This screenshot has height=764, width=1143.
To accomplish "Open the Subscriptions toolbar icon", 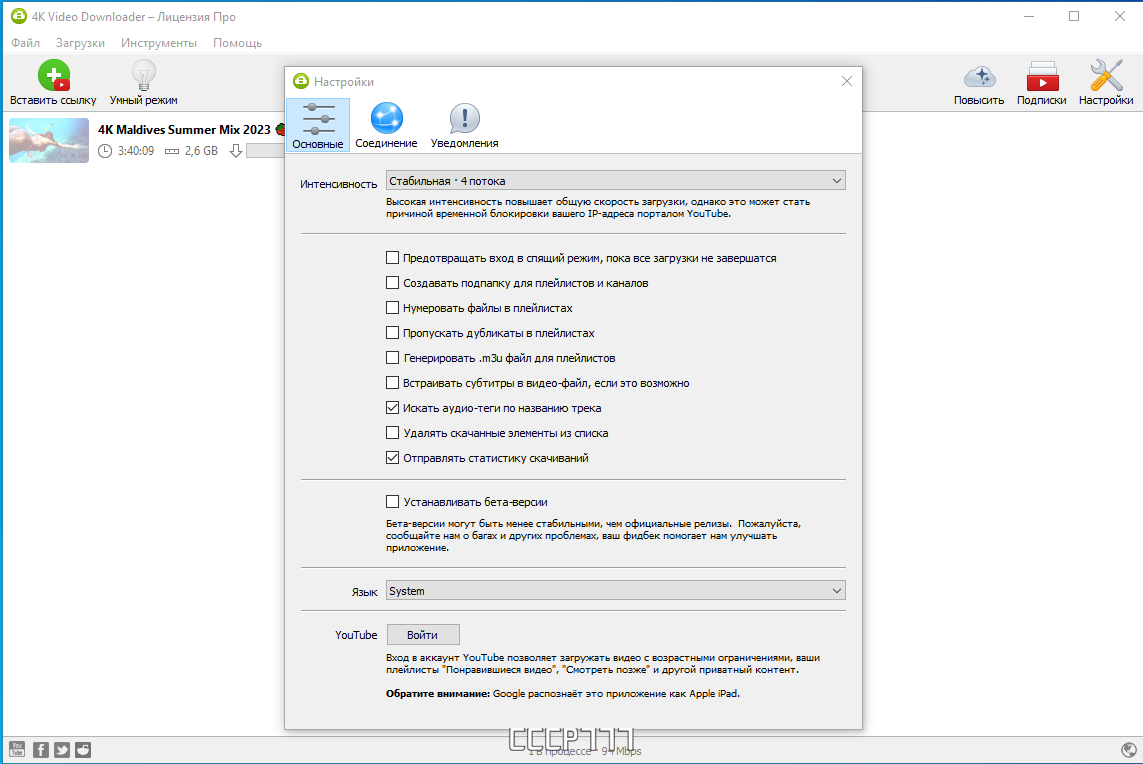I will point(1042,76).
